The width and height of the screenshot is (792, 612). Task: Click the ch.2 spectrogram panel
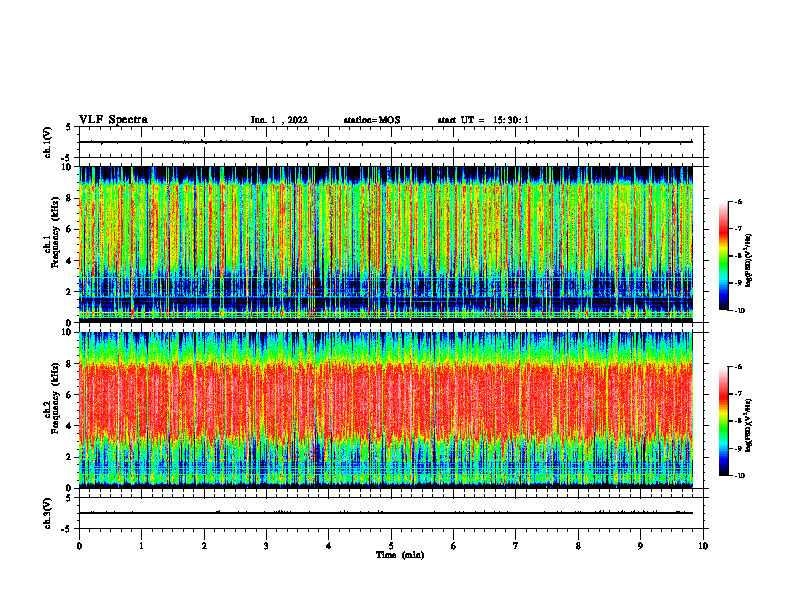[x=386, y=410]
